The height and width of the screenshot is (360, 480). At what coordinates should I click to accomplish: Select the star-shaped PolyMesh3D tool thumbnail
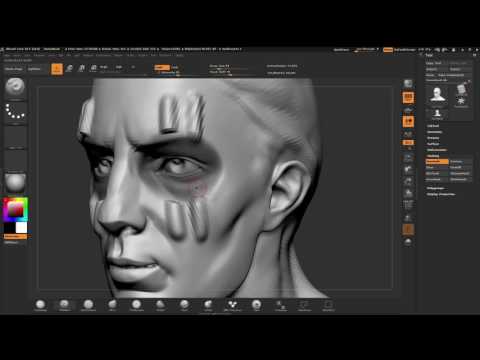pyautogui.click(x=461, y=101)
